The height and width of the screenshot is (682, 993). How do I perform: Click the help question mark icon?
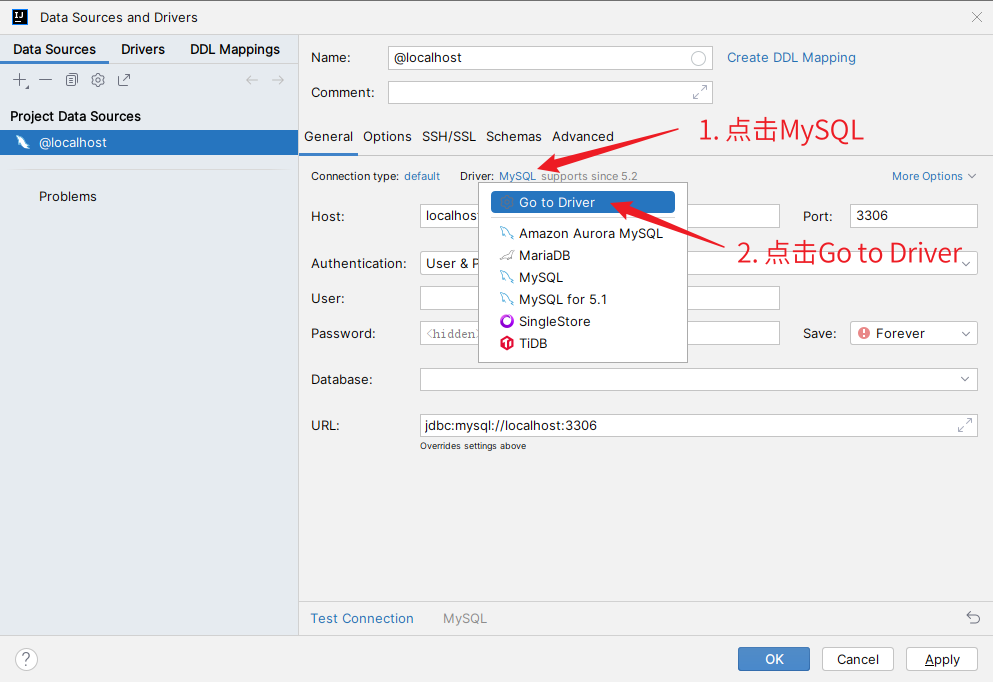(27, 659)
